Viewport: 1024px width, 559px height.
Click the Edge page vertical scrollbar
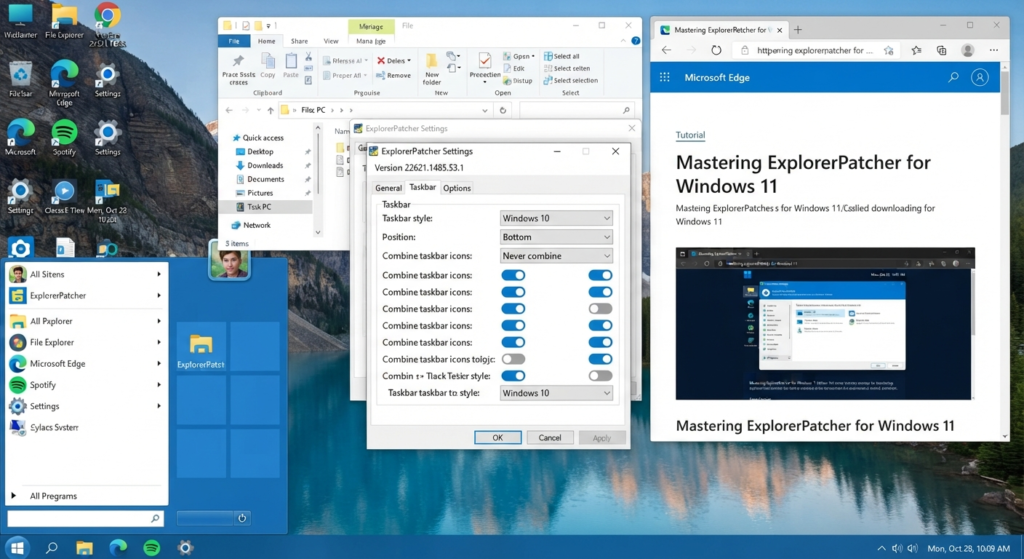click(1004, 250)
